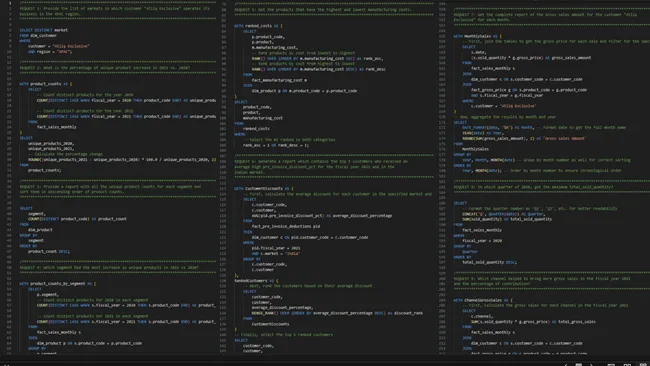
Task: Click 'WITH ranked_costs AS (' line
Action: [258, 26]
